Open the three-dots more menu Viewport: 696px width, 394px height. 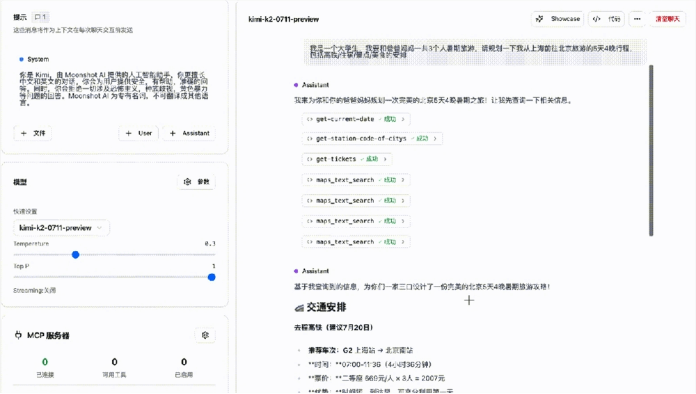point(637,19)
